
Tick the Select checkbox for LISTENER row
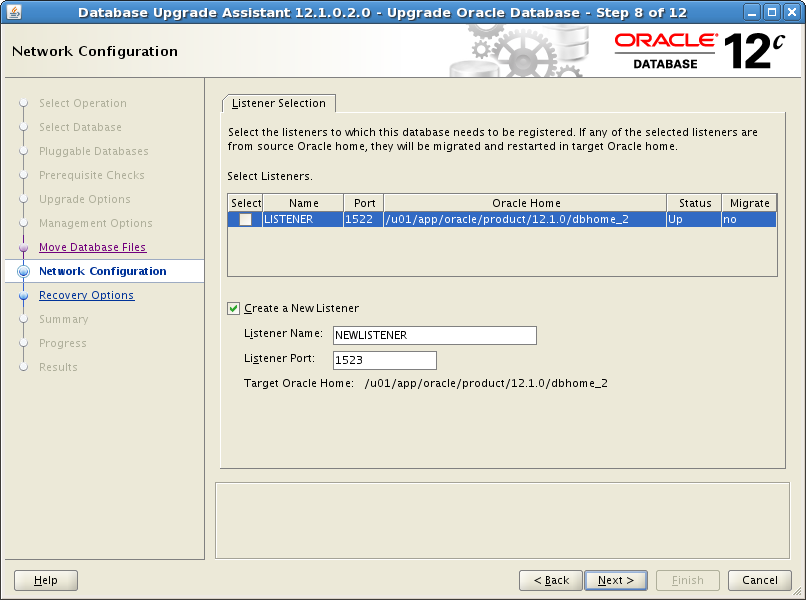(245, 220)
